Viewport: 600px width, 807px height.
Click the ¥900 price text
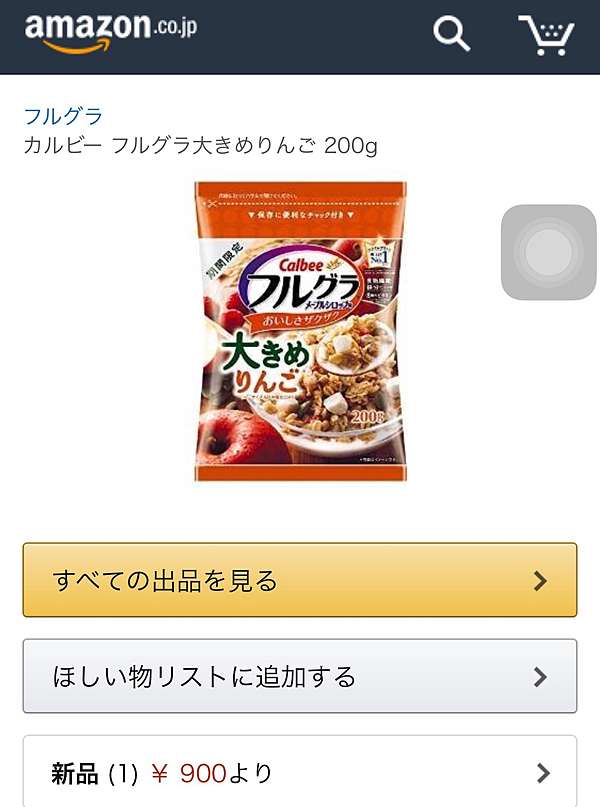pyautogui.click(x=189, y=773)
